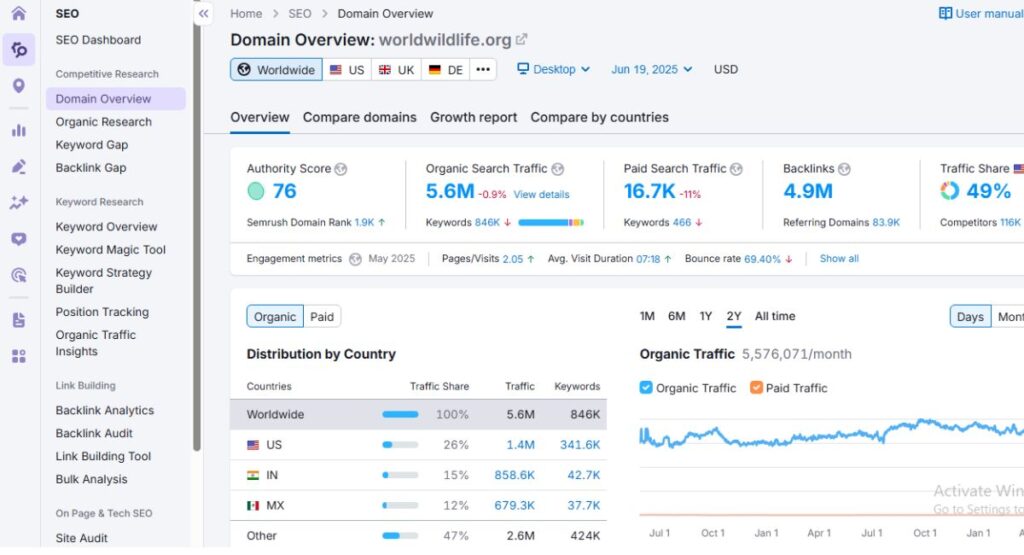Open Keyword Magic Tool in sidebar
1024x555 pixels.
coord(111,250)
